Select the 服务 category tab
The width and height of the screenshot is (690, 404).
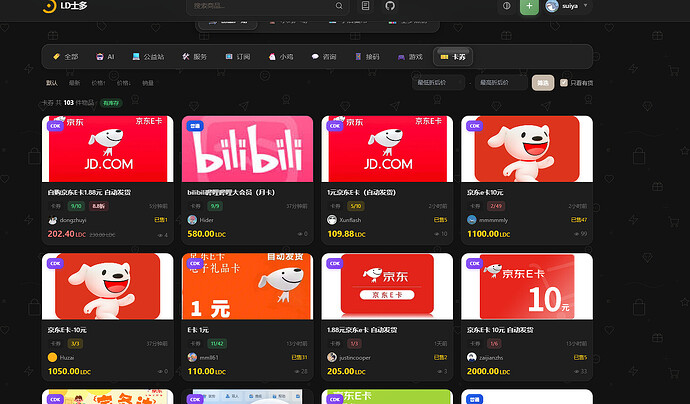tap(195, 57)
